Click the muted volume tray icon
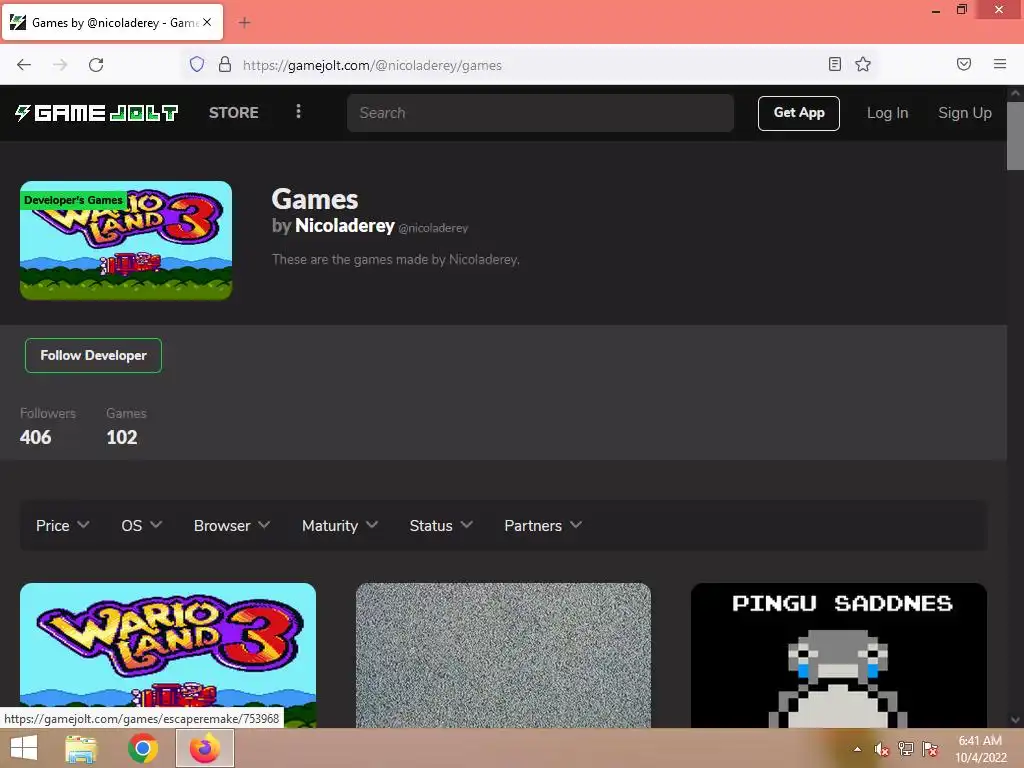Viewport: 1024px width, 768px height. pyautogui.click(x=882, y=749)
